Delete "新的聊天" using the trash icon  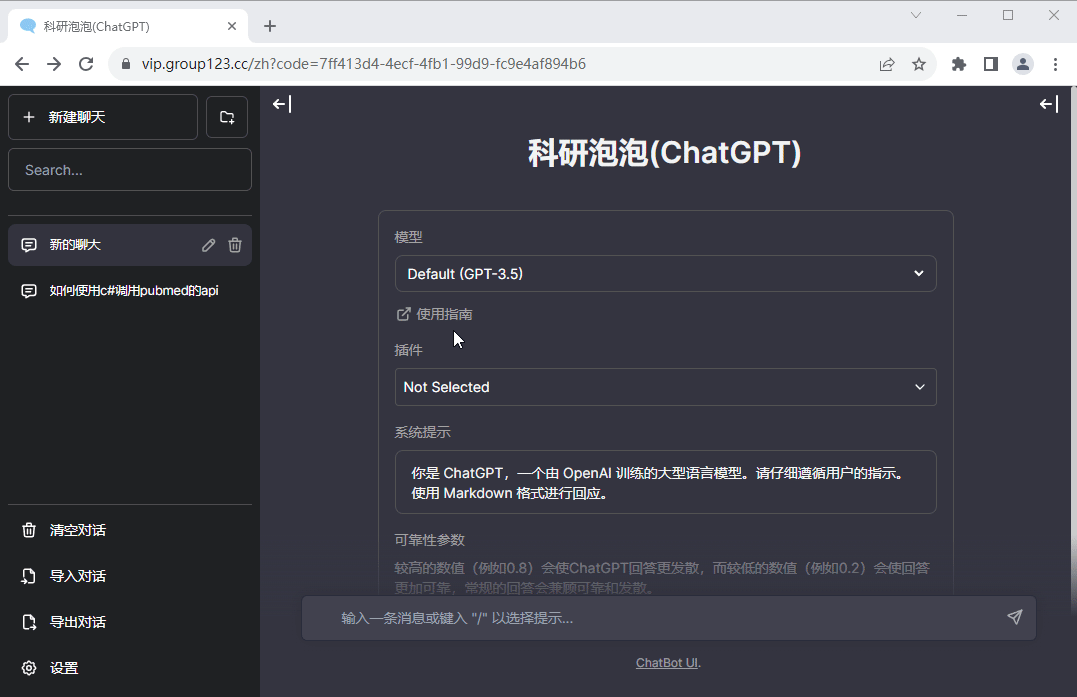point(234,244)
